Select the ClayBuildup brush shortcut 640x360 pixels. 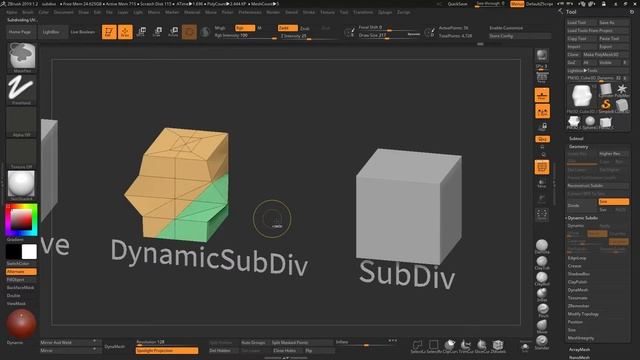point(542,278)
